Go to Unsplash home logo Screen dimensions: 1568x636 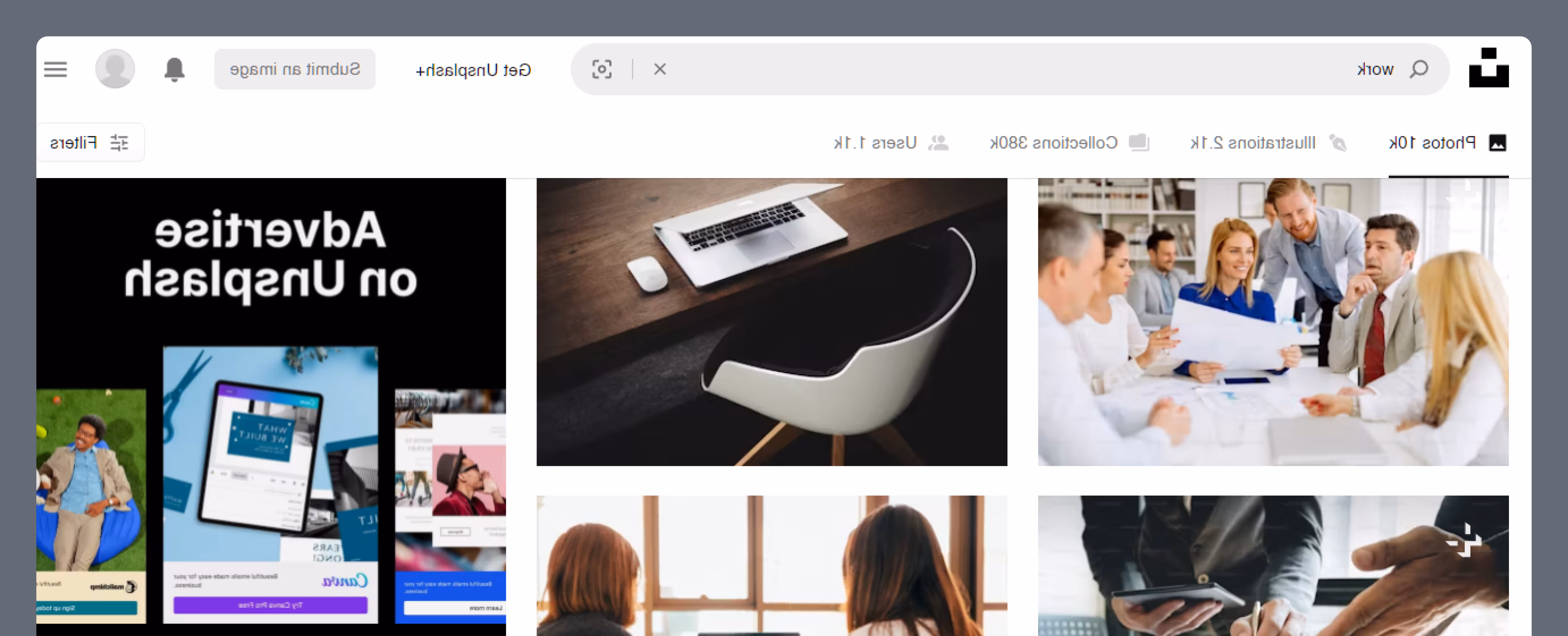pos(1489,68)
